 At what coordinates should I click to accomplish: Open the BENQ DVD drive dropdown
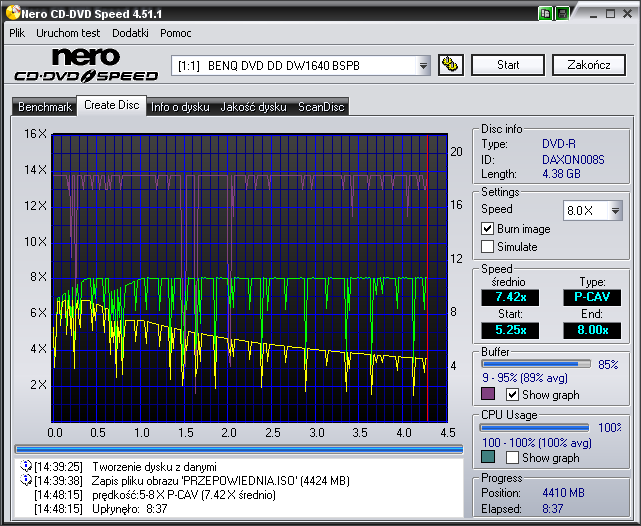[423, 65]
